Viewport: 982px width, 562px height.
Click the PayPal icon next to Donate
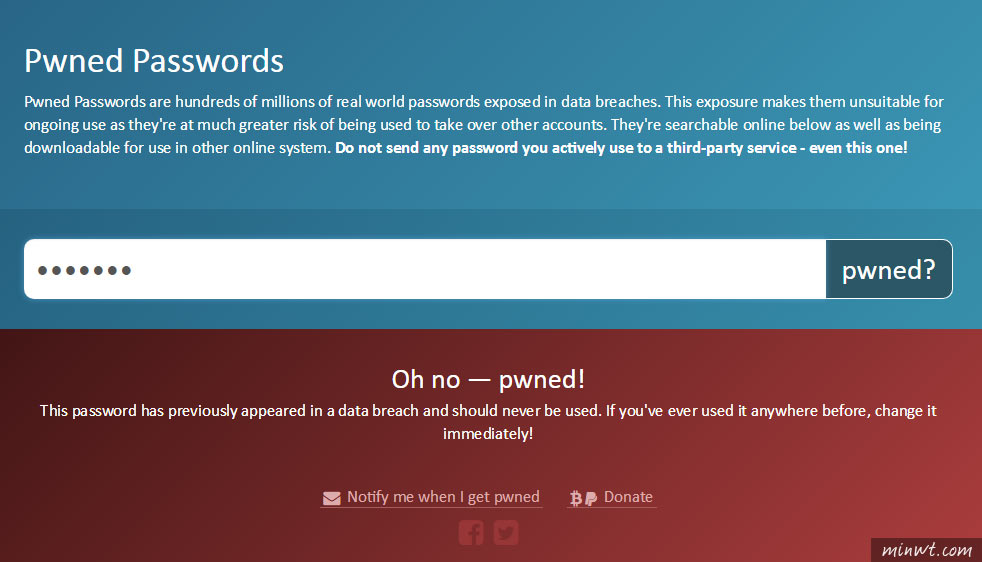point(591,499)
